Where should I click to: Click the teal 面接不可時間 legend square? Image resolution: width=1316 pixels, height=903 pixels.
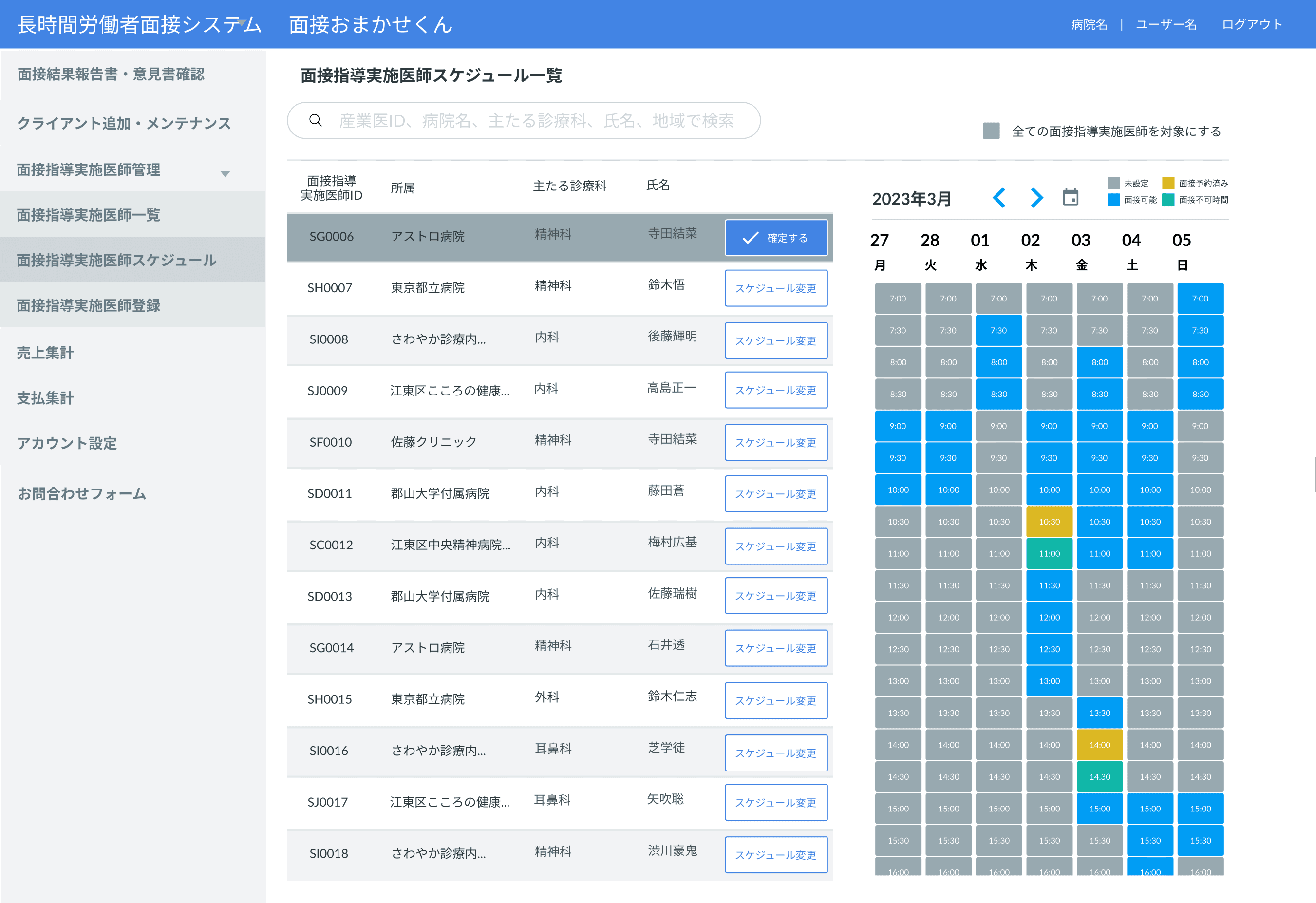click(1167, 200)
